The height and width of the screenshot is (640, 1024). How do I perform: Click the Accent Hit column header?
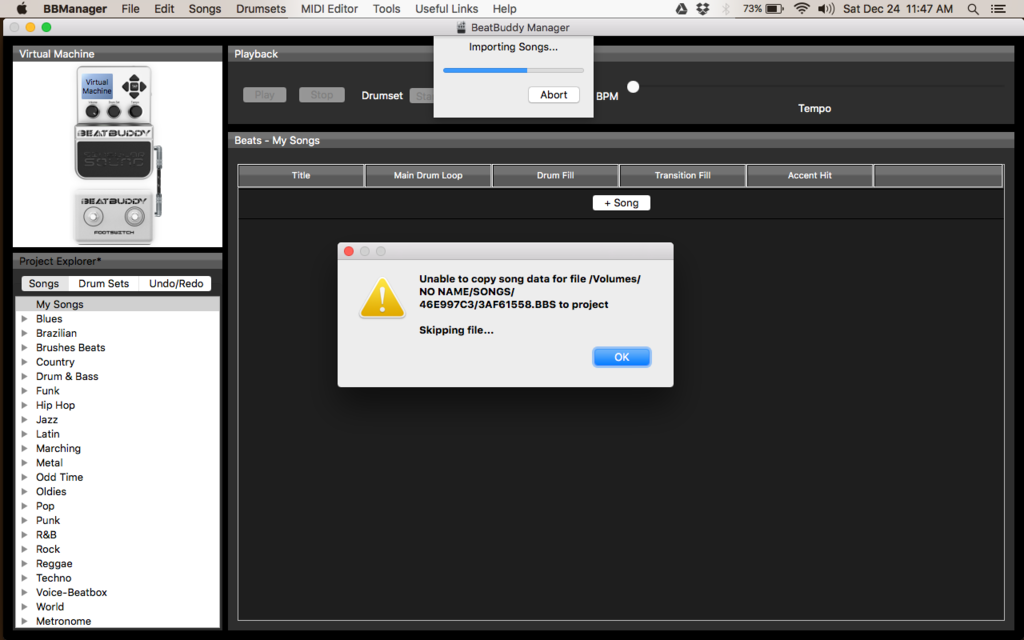pos(809,176)
